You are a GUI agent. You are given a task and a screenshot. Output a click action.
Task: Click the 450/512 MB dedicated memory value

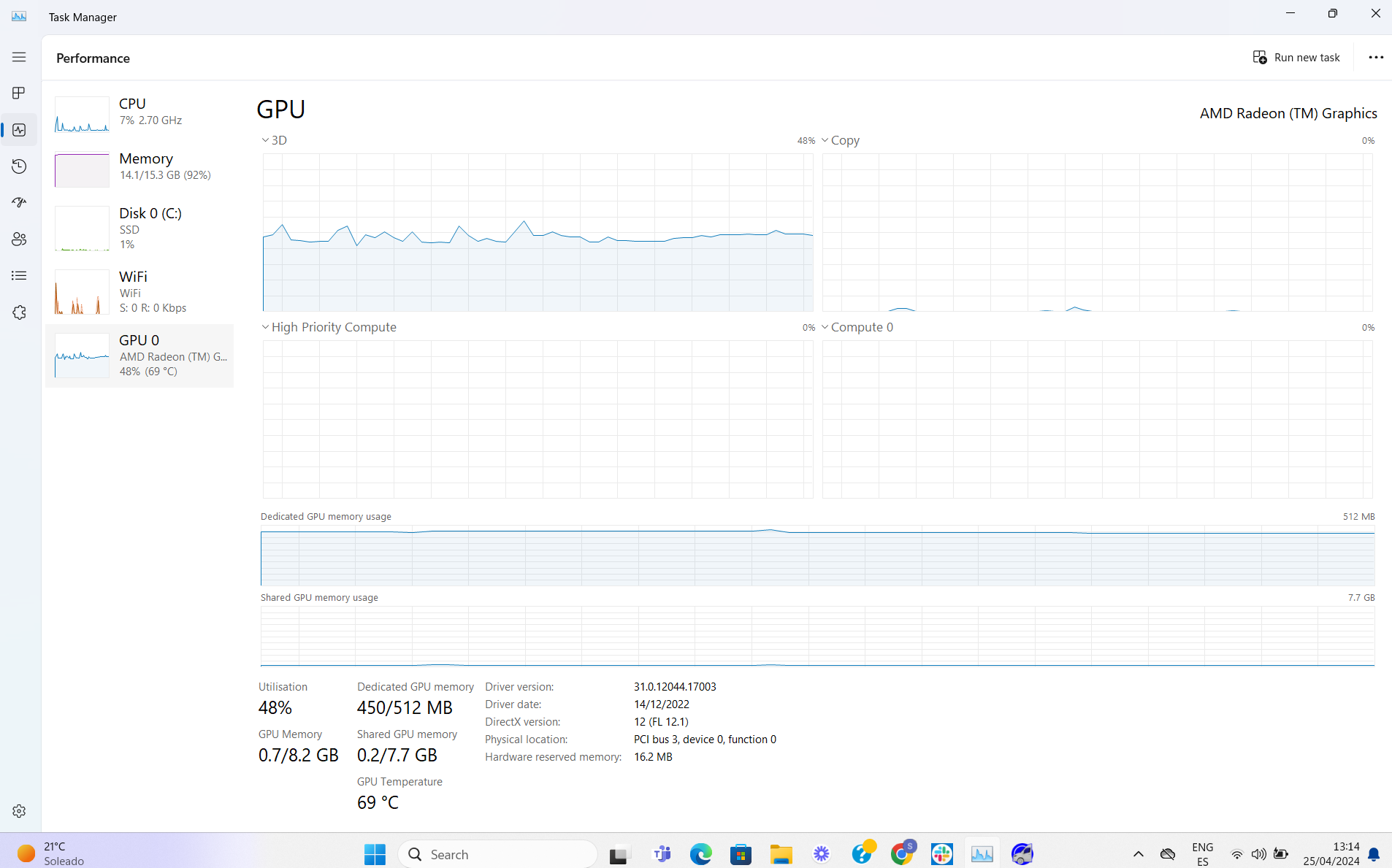(405, 707)
